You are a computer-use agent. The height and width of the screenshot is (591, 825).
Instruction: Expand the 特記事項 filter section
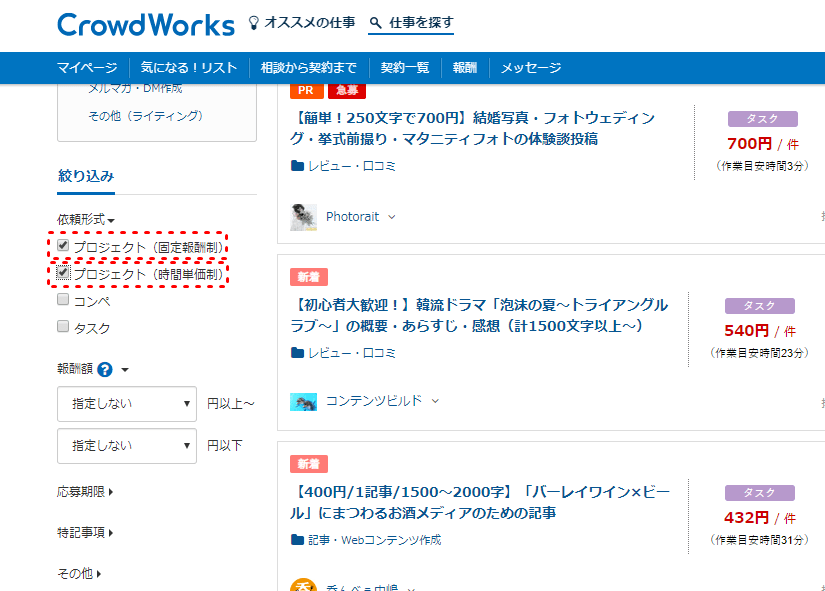pos(85,533)
